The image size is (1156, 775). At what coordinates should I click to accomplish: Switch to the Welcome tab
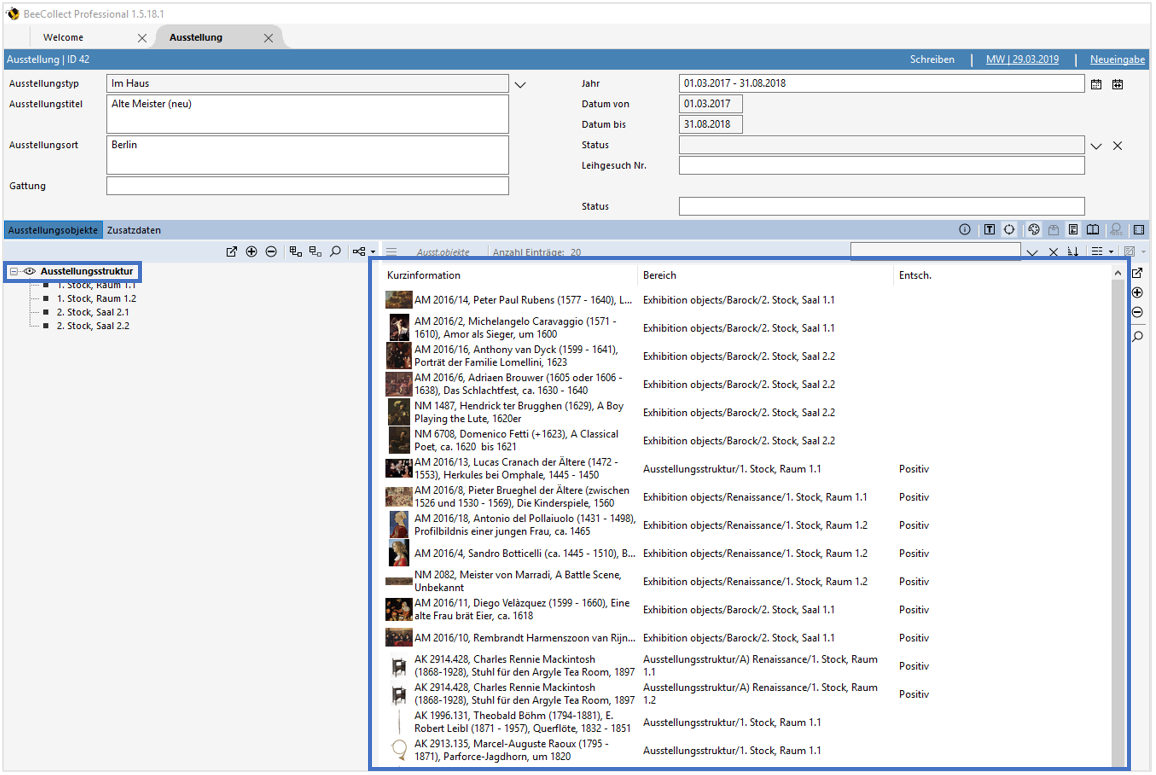tap(64, 38)
